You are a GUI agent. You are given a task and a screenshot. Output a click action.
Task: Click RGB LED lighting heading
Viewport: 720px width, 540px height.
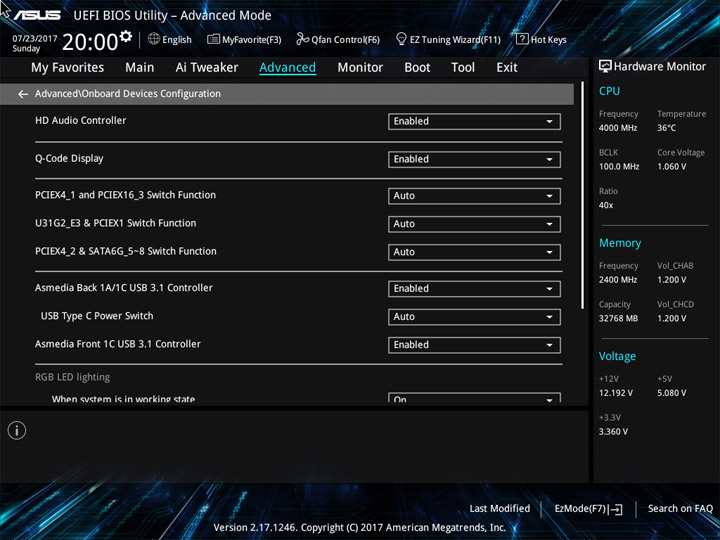[72, 377]
